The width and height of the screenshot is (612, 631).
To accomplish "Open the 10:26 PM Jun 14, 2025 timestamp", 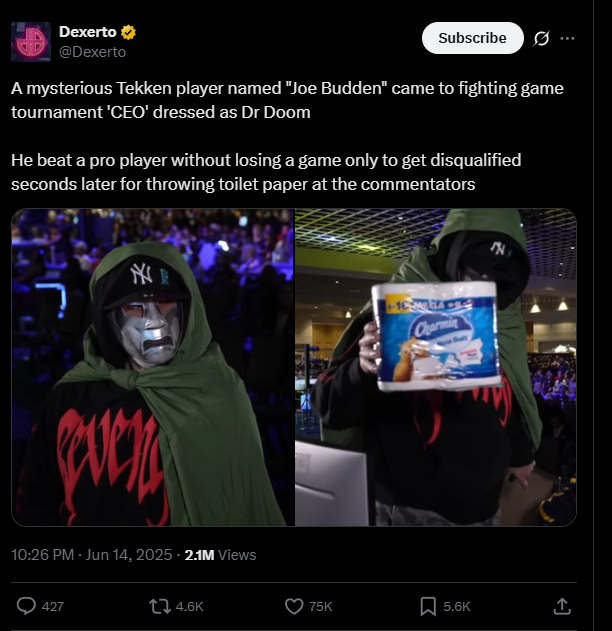I will coord(91,555).
